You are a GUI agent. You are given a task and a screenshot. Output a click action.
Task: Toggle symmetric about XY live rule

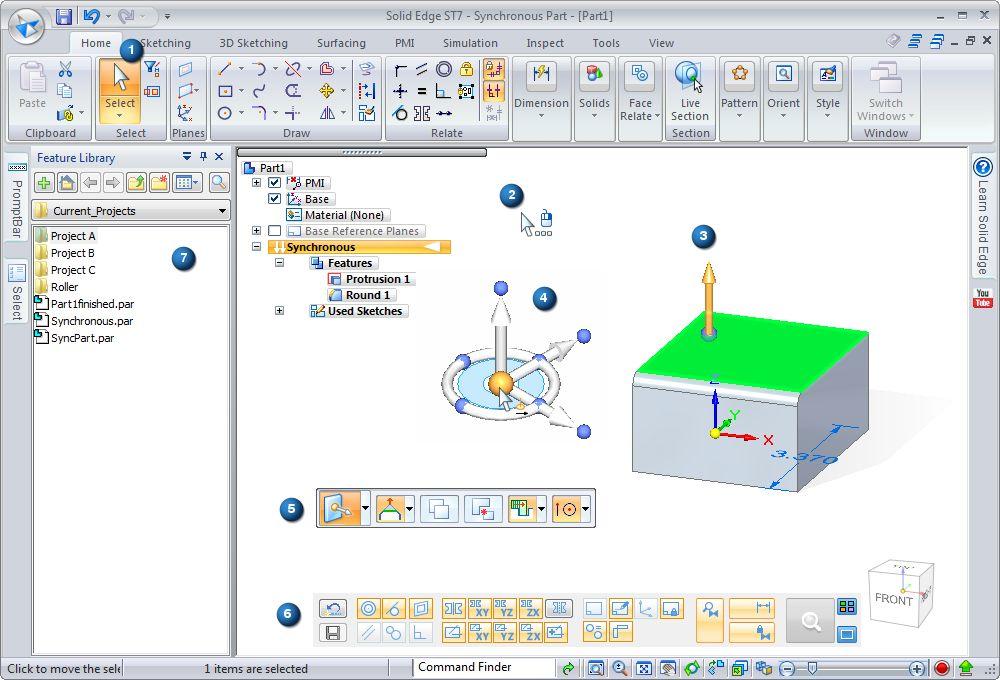[x=479, y=608]
